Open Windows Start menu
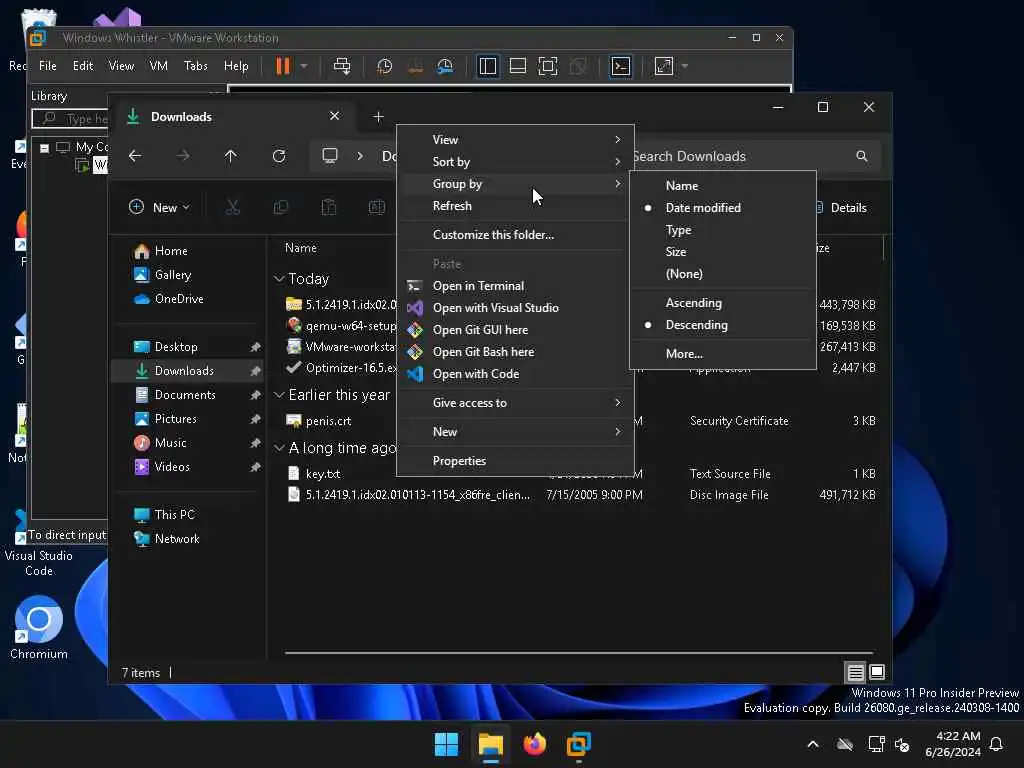This screenshot has width=1024, height=768. pyautogui.click(x=447, y=744)
